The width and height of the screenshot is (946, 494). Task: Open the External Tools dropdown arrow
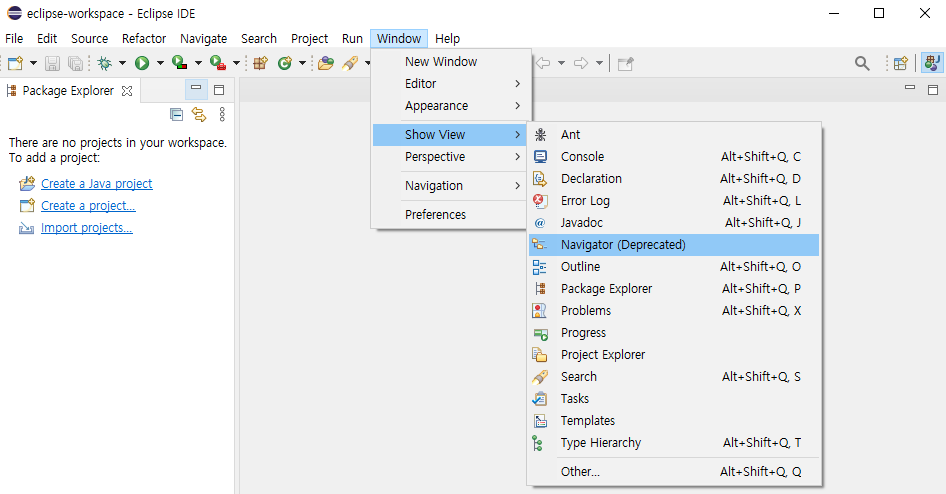pyautogui.click(x=236, y=63)
